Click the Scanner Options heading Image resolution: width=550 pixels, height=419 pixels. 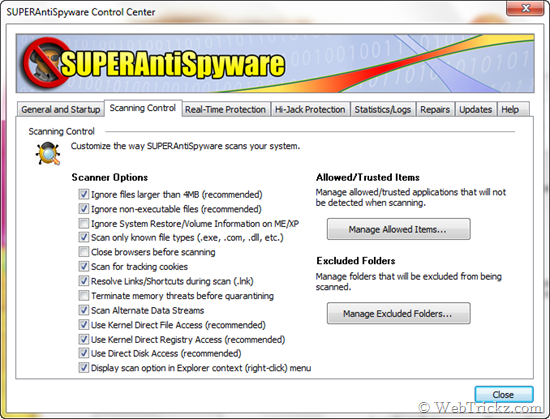(110, 177)
